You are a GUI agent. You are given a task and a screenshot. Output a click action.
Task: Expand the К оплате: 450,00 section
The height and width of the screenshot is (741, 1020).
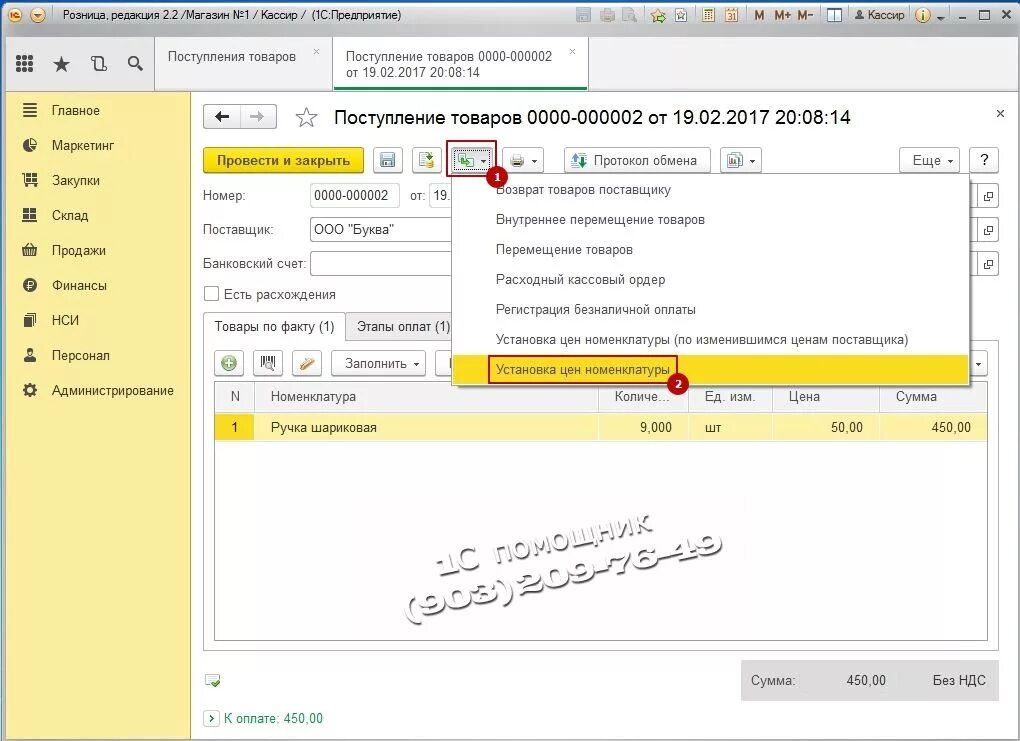pos(211,718)
